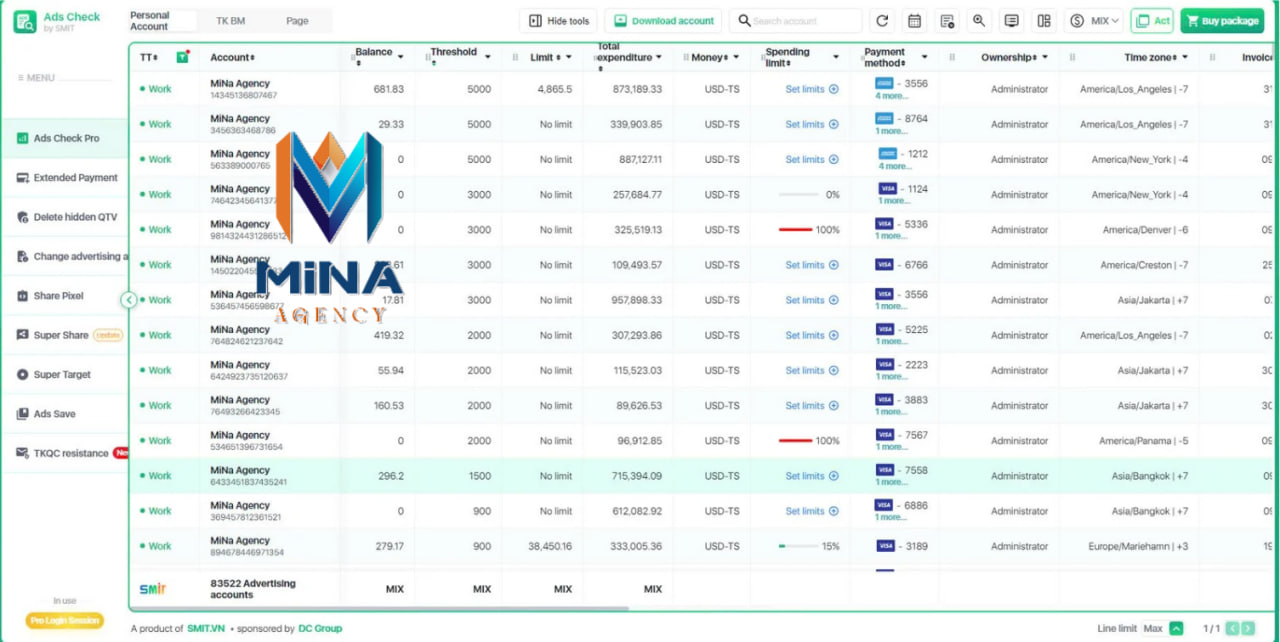Click the Ads Save sidebar icon
1280x642 pixels.
click(x=23, y=414)
